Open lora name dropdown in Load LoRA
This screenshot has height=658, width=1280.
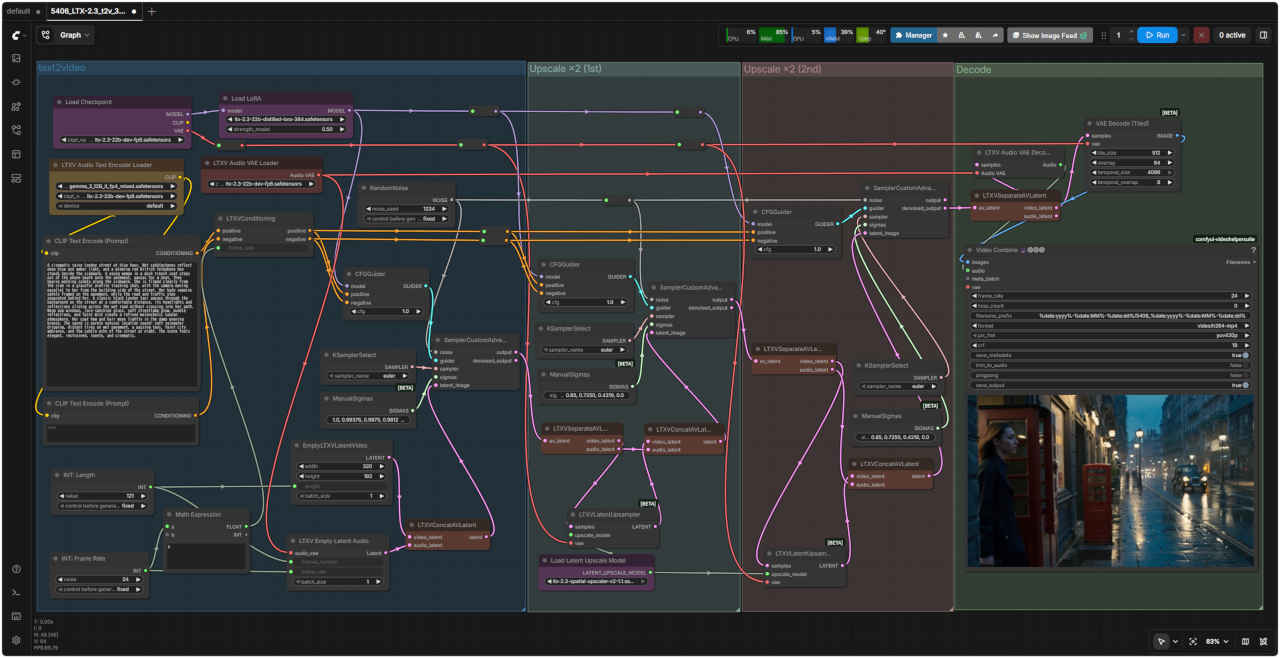(285, 119)
